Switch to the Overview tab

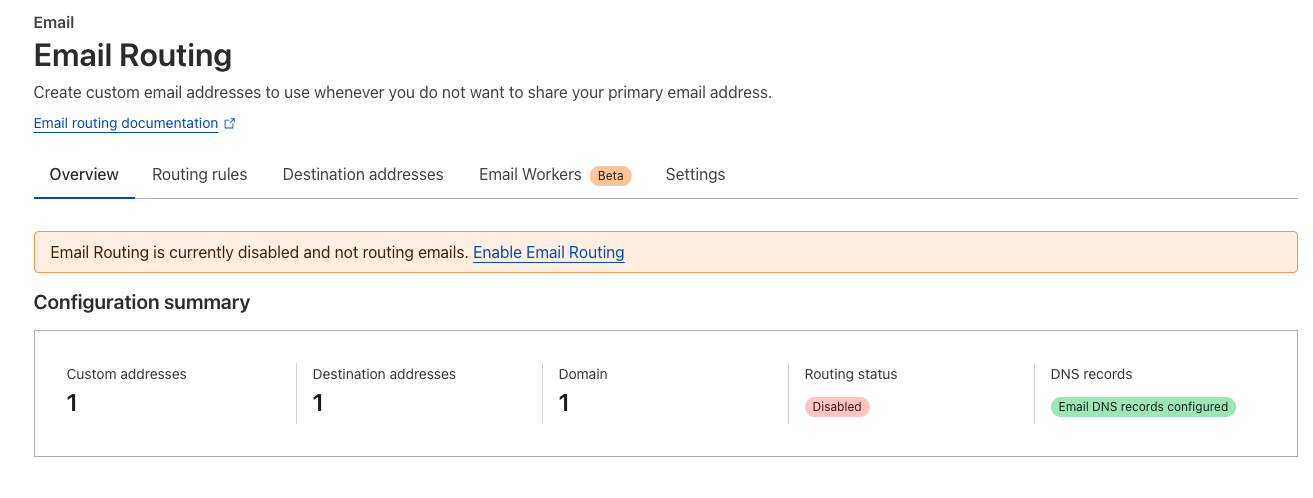(84, 174)
